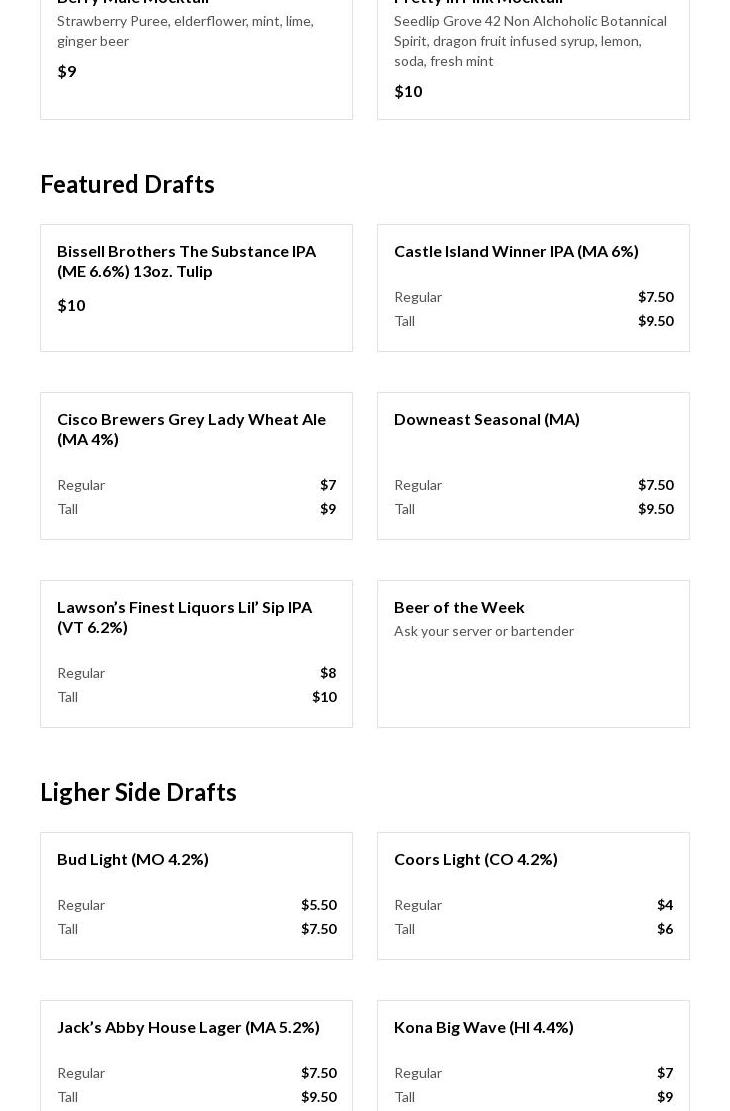This screenshot has width=730, height=1111.
Task: Click Cisco Brewers Grey Lady Wheat Ale
Action: pos(191,429)
